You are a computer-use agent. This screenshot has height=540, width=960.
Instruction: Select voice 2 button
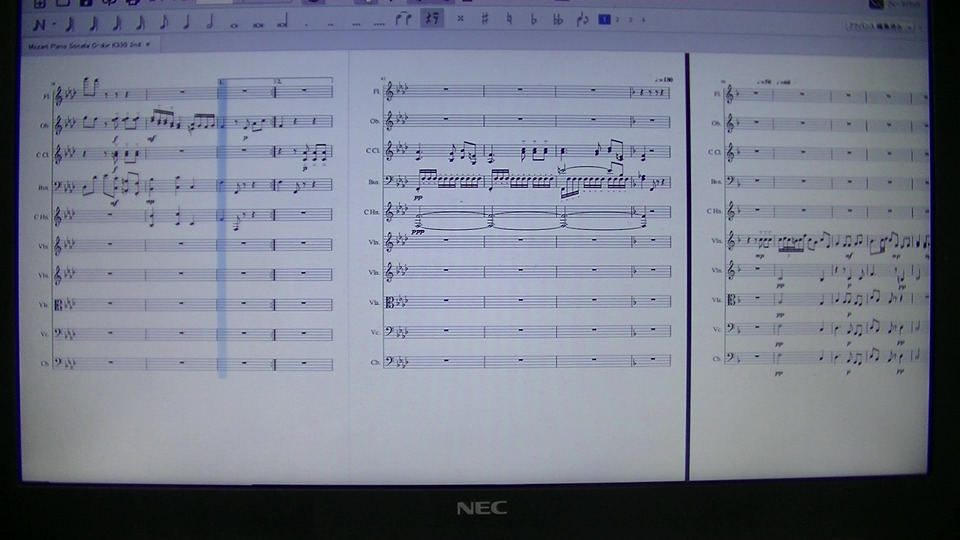[x=617, y=20]
